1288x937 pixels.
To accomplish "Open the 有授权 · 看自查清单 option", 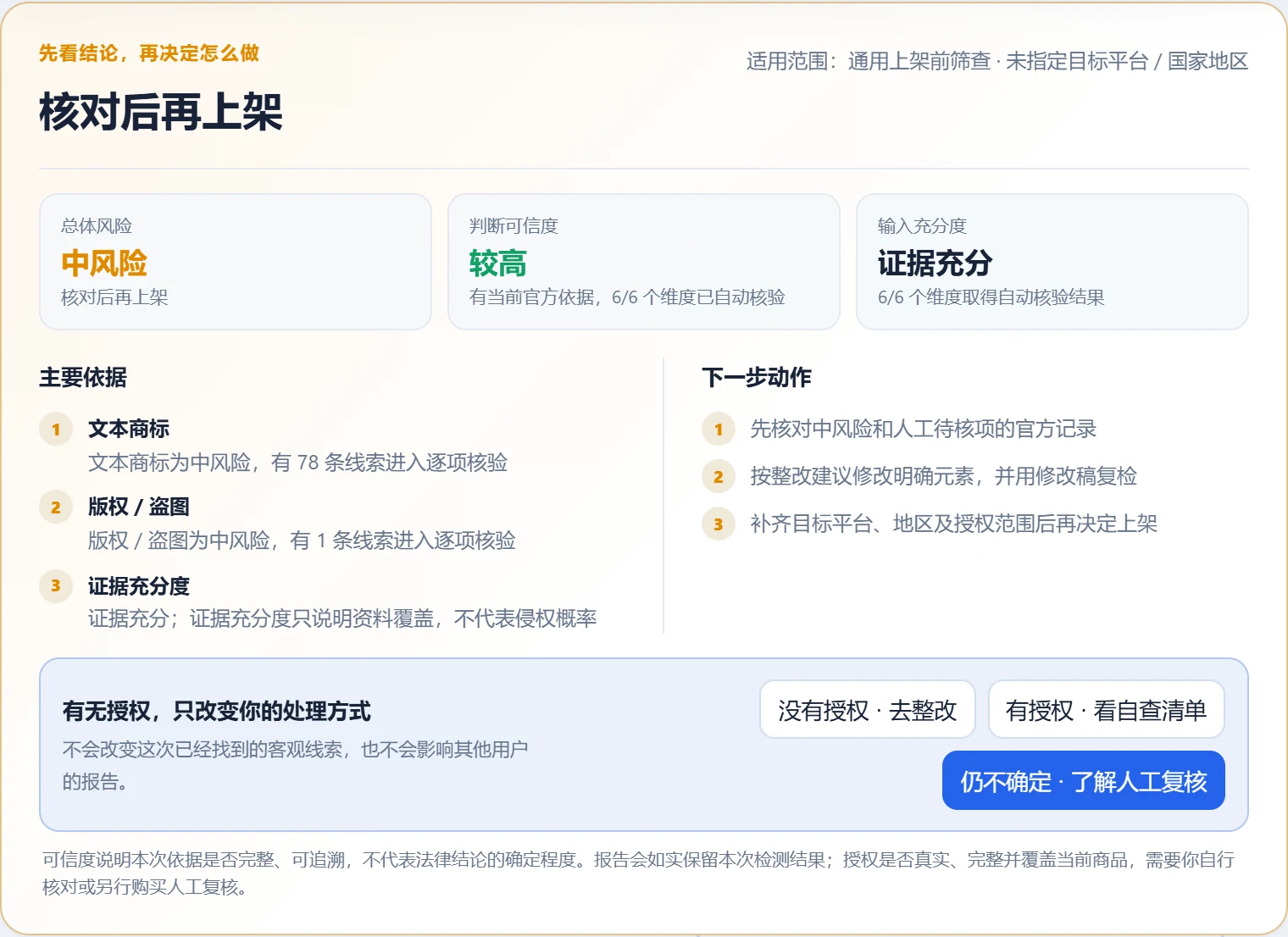I will [x=1107, y=710].
